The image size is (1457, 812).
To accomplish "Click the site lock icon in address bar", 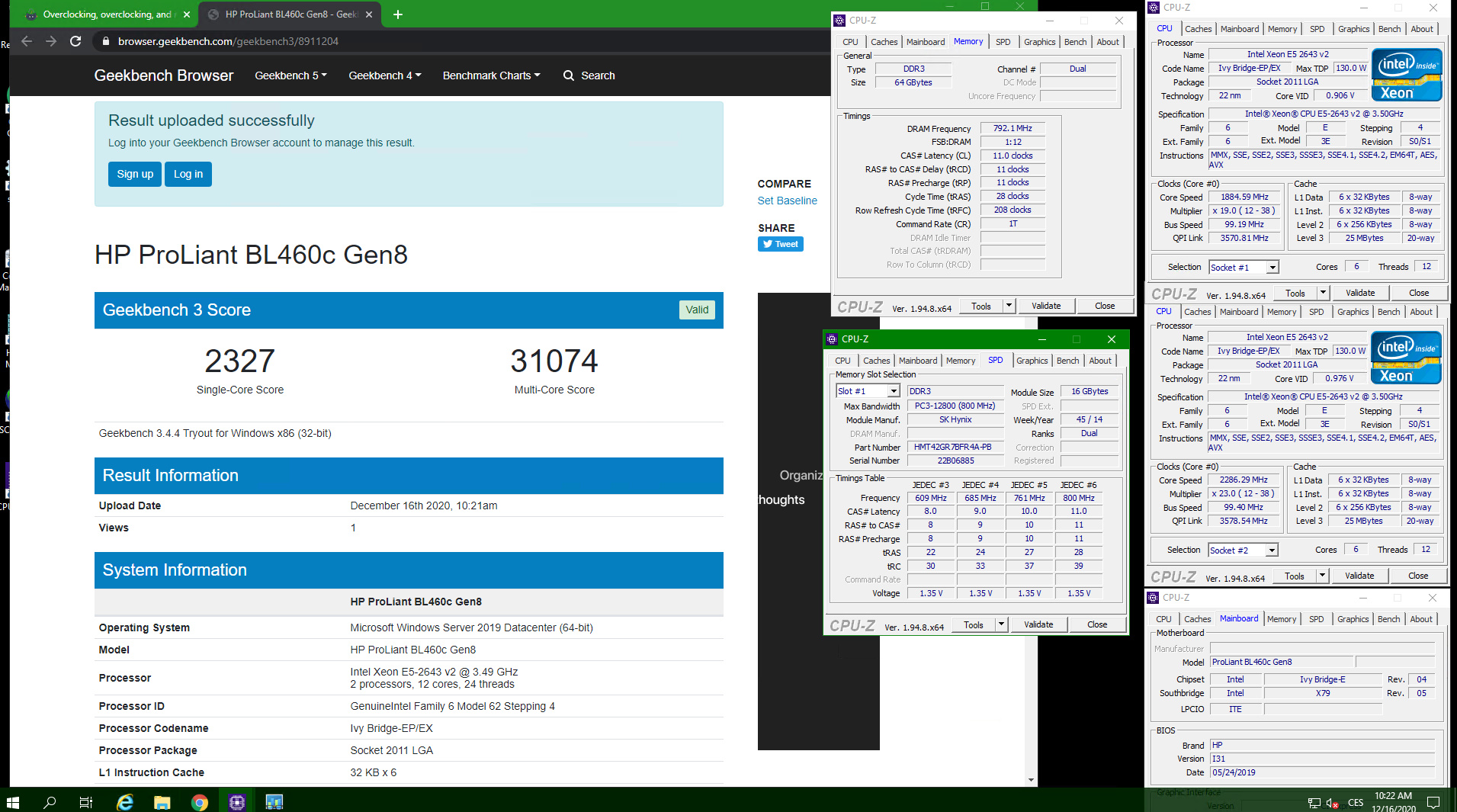I will click(105, 41).
